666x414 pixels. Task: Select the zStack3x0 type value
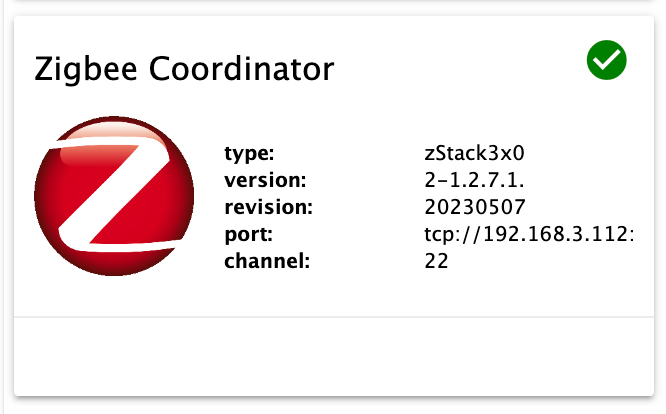click(x=475, y=154)
